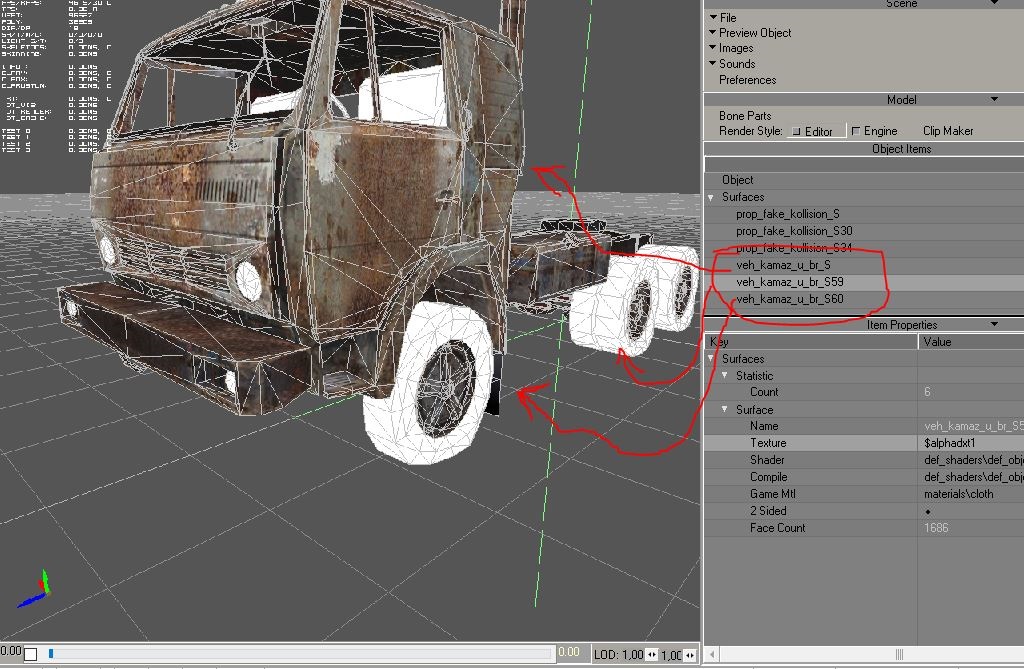This screenshot has height=669, width=1024.
Task: Select the Object tree item
Action: [x=738, y=180]
